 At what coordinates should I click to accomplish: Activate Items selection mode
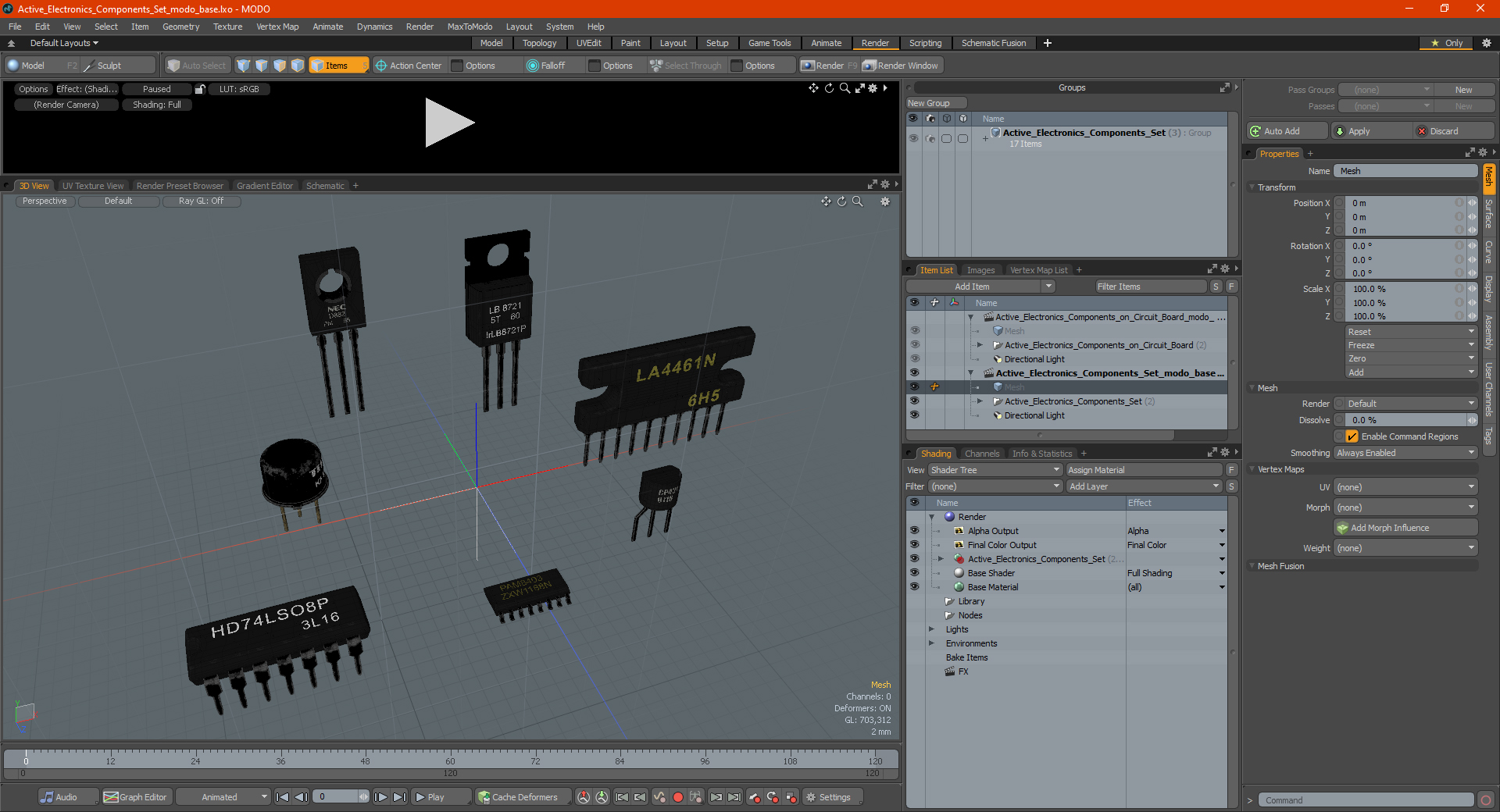tap(337, 66)
